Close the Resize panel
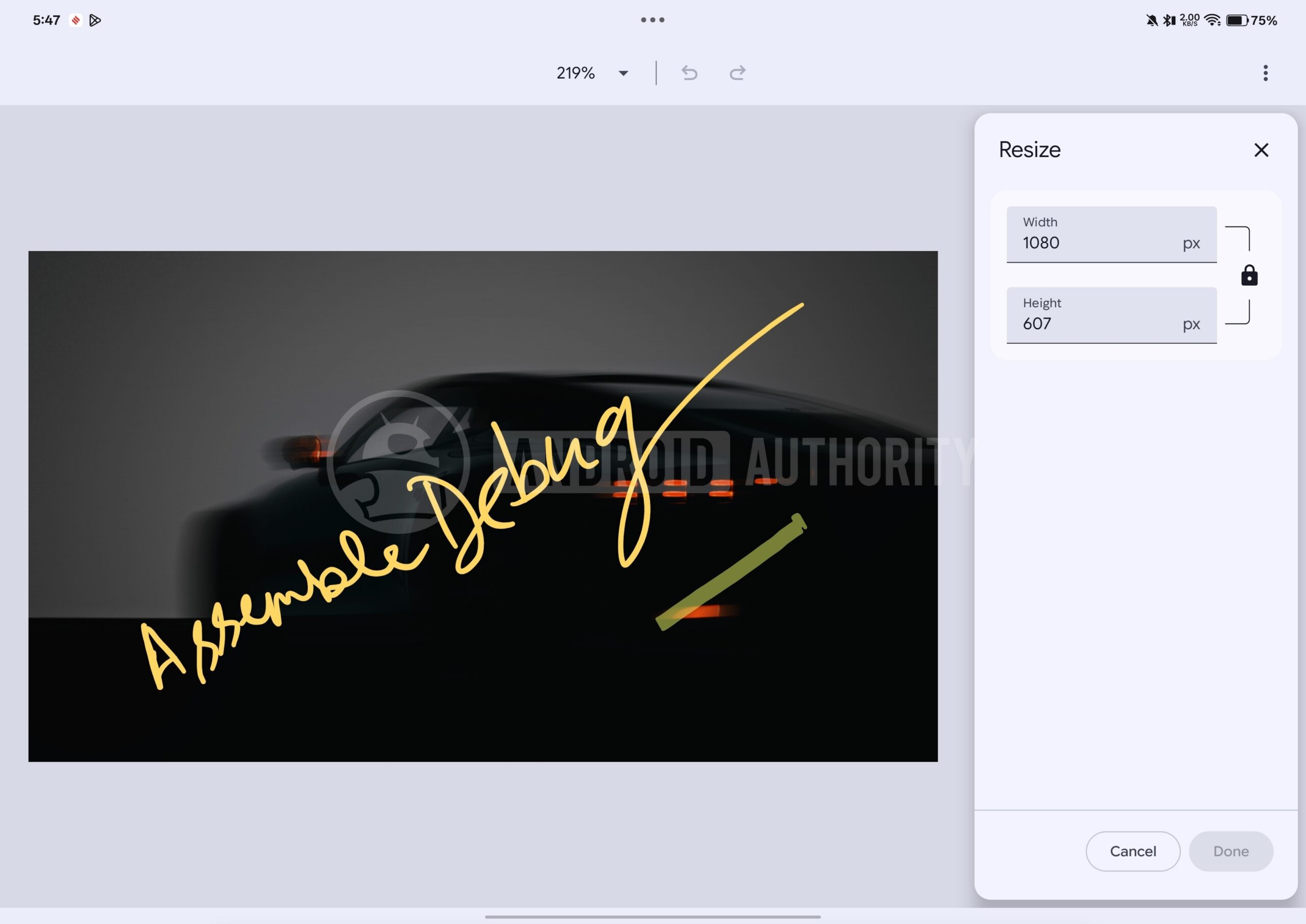This screenshot has width=1306, height=924. 1261,150
